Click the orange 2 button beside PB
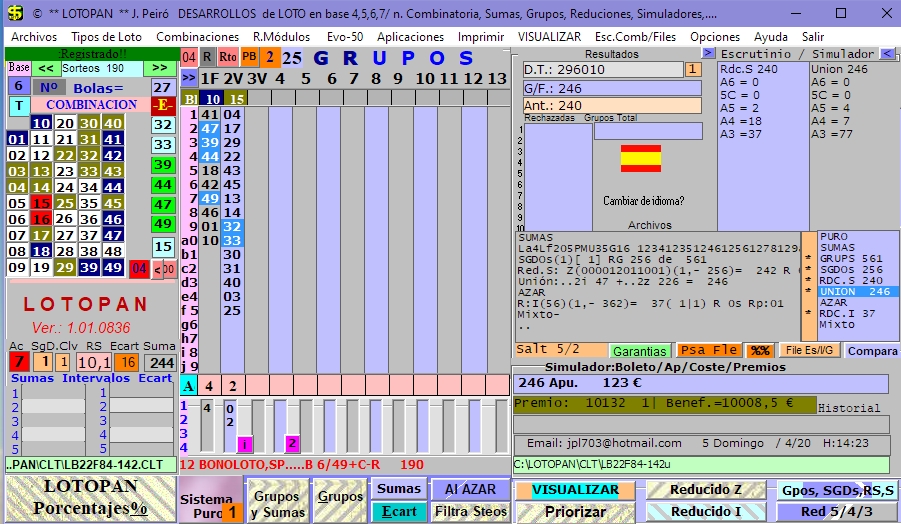The image size is (901, 524). click(x=269, y=57)
